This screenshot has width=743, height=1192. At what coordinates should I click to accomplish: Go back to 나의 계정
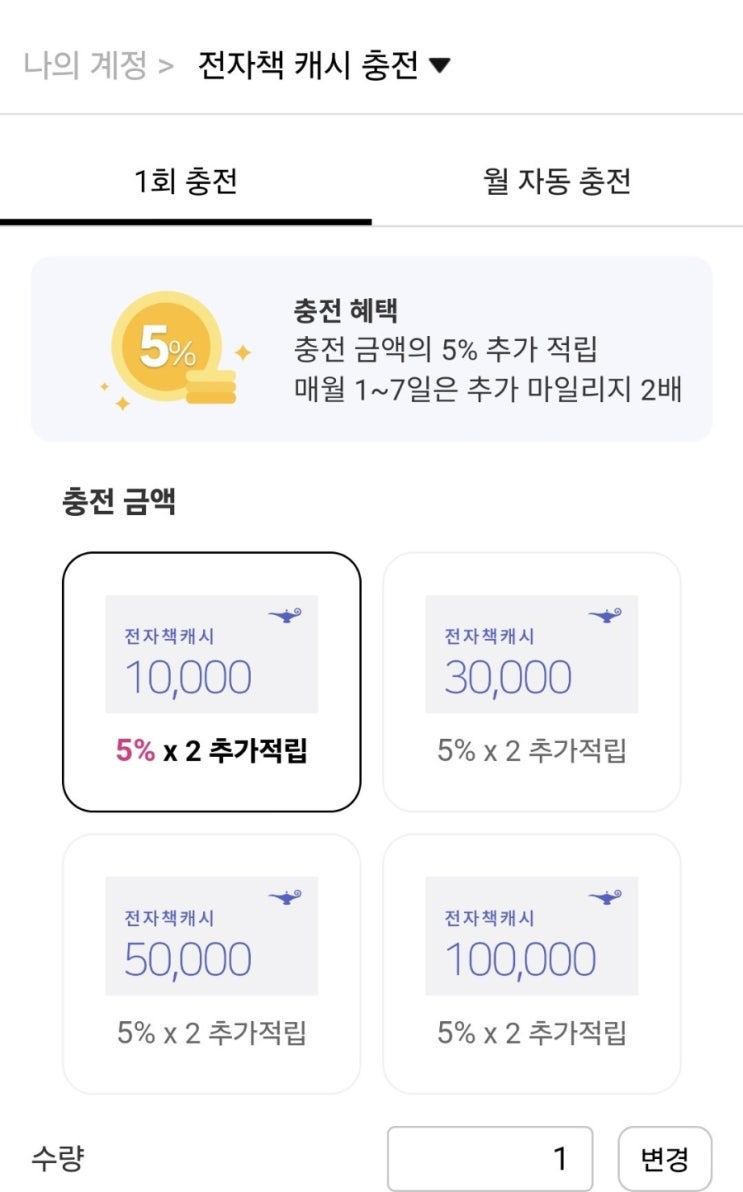(86, 67)
